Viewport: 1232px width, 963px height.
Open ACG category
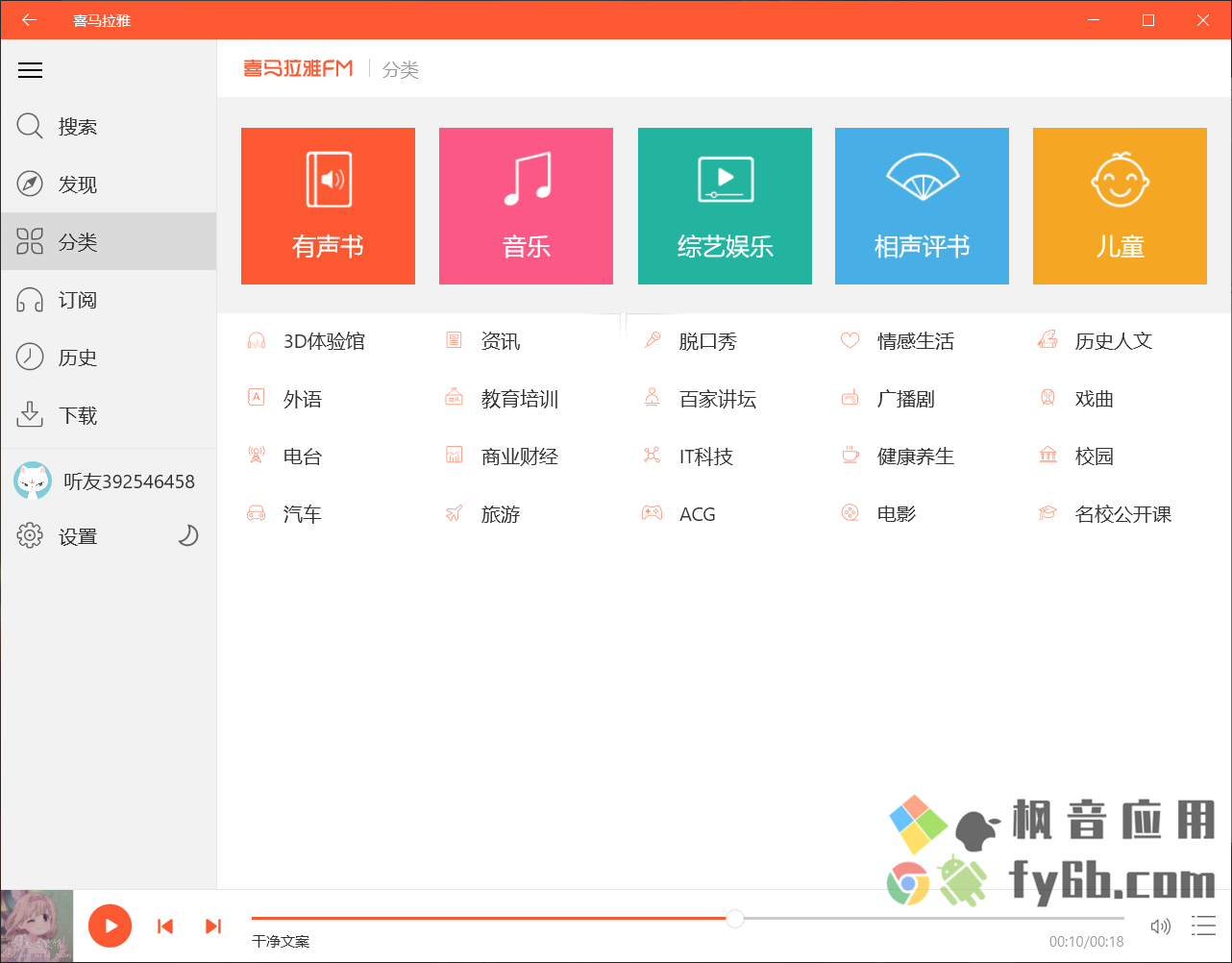[679, 514]
